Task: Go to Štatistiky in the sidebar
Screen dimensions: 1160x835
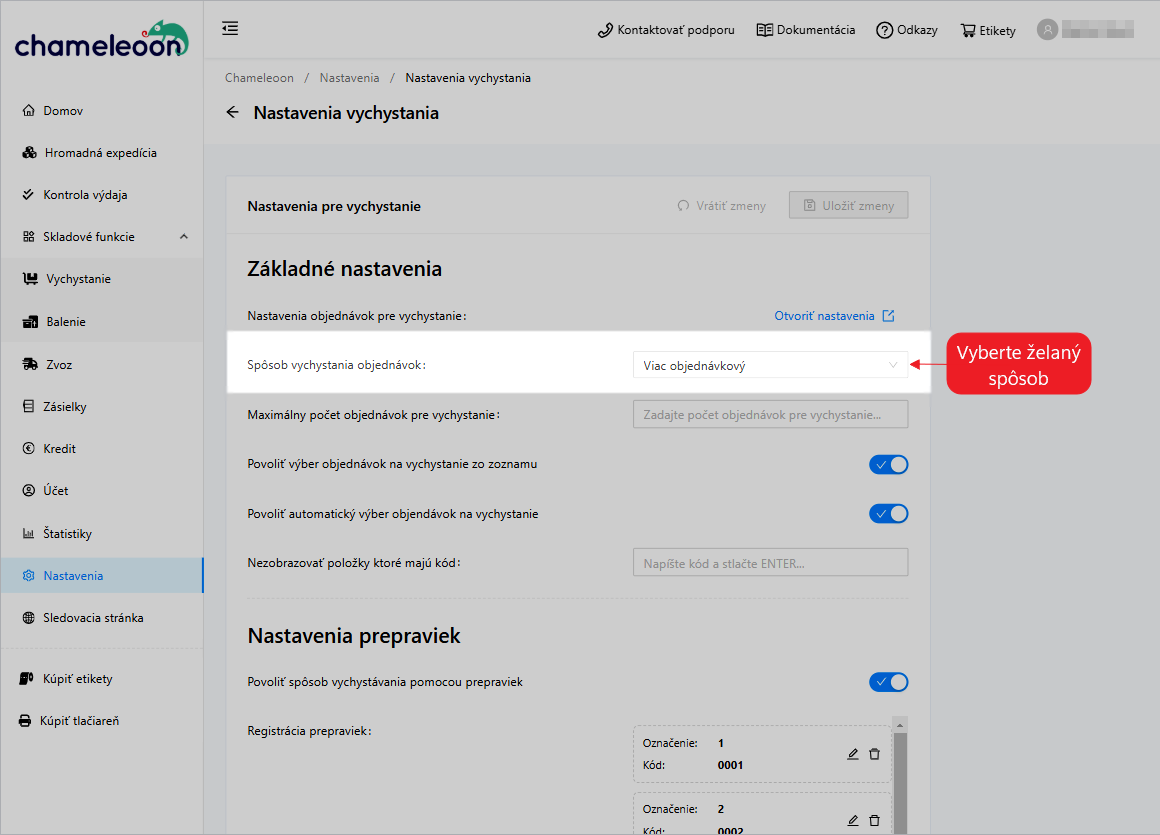Action: tap(67, 534)
